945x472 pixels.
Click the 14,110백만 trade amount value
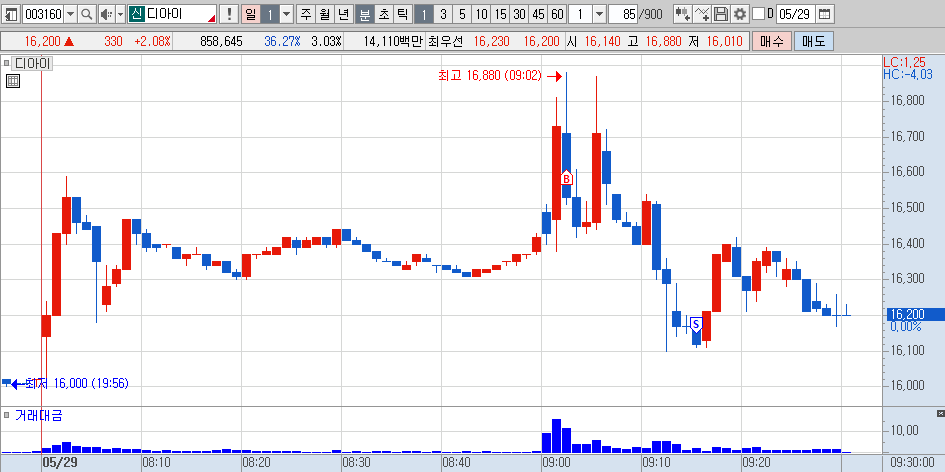click(x=393, y=42)
